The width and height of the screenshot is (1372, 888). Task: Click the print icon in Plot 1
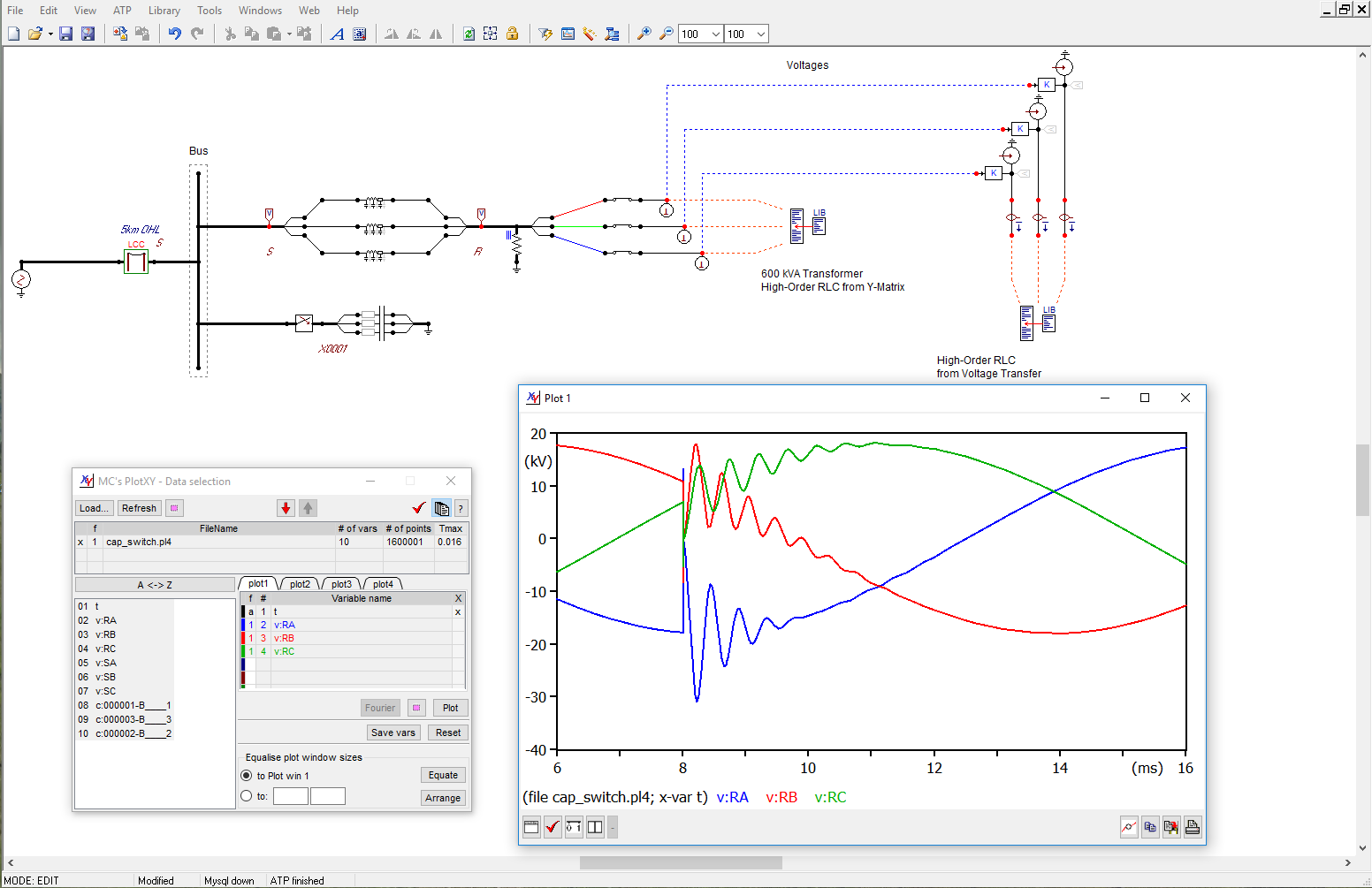pos(1193,827)
